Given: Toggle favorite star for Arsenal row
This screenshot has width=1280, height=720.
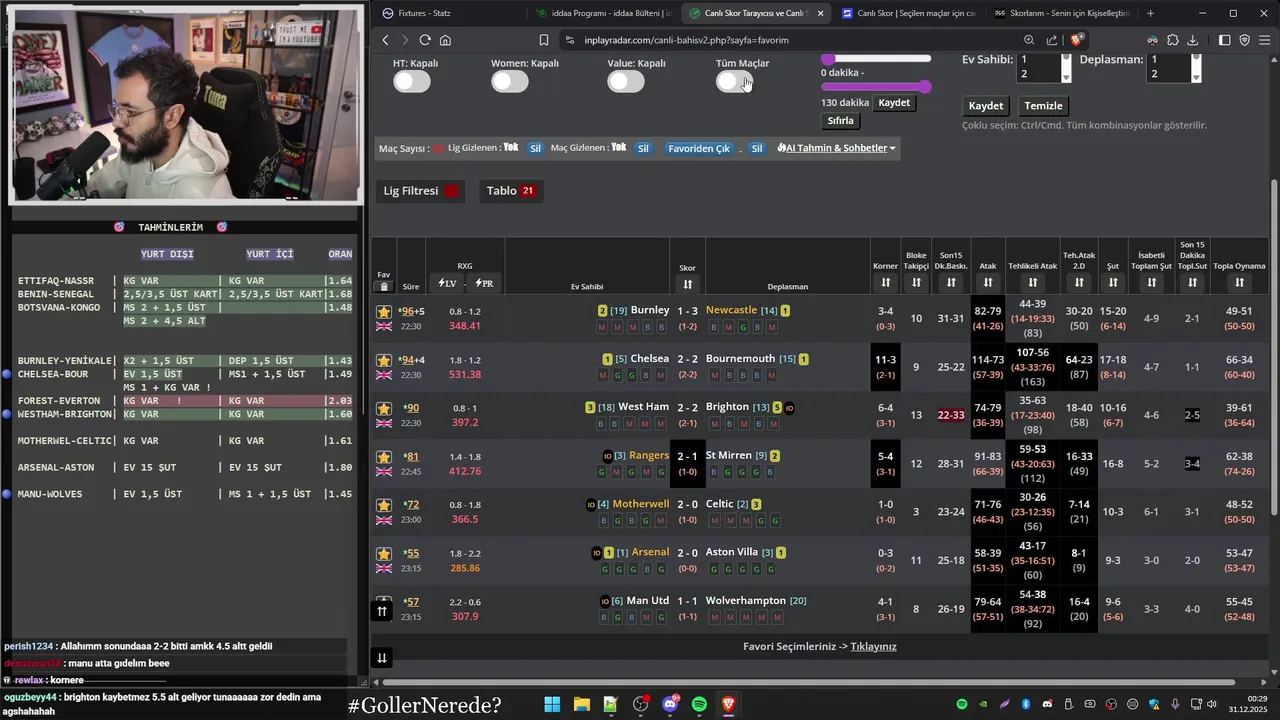Looking at the screenshot, I should click(384, 553).
